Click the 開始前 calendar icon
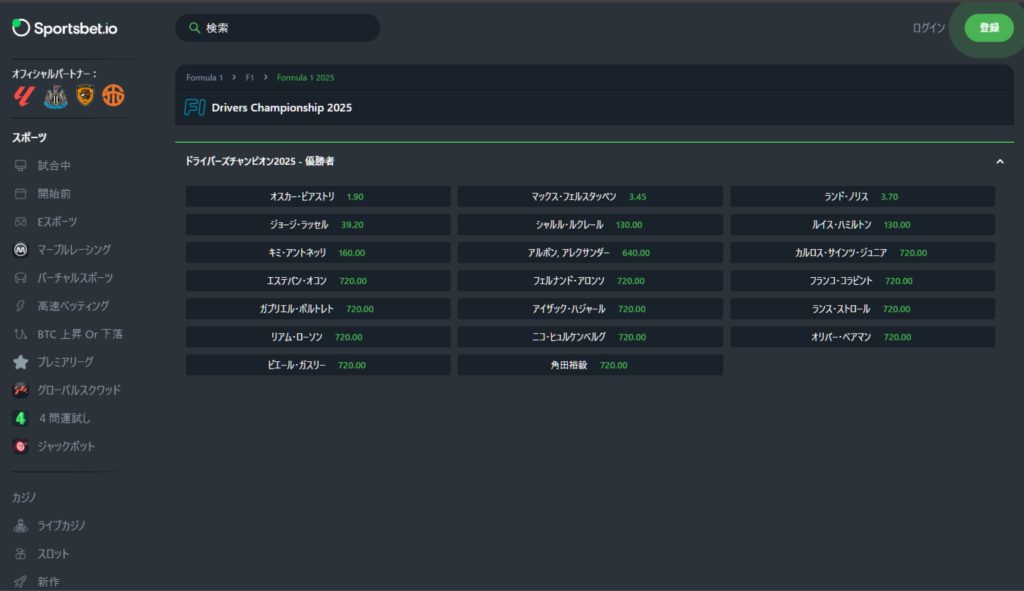 pyautogui.click(x=21, y=194)
